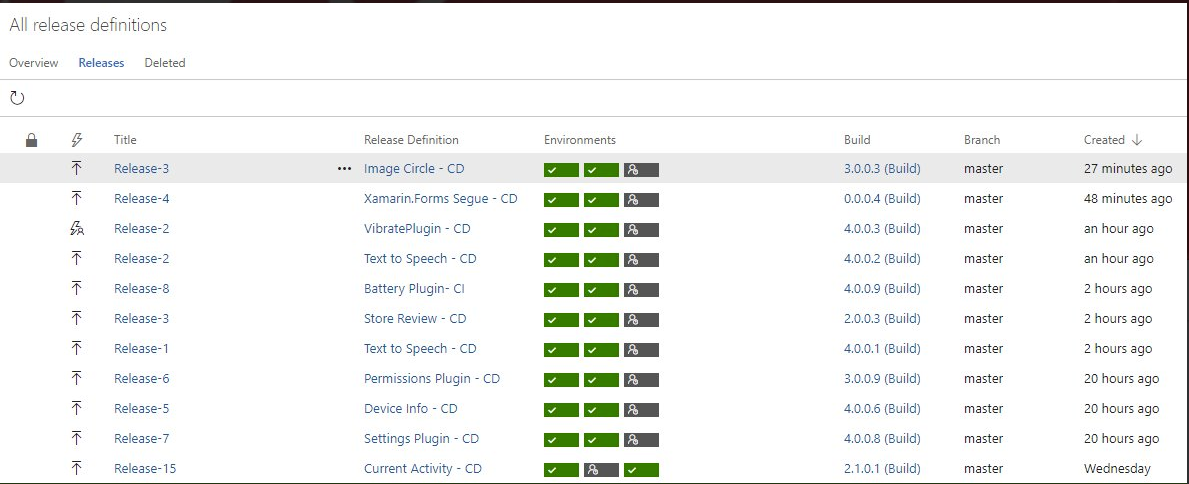Click the lightning bolt column header icon
The height and width of the screenshot is (484, 1189).
tap(76, 140)
